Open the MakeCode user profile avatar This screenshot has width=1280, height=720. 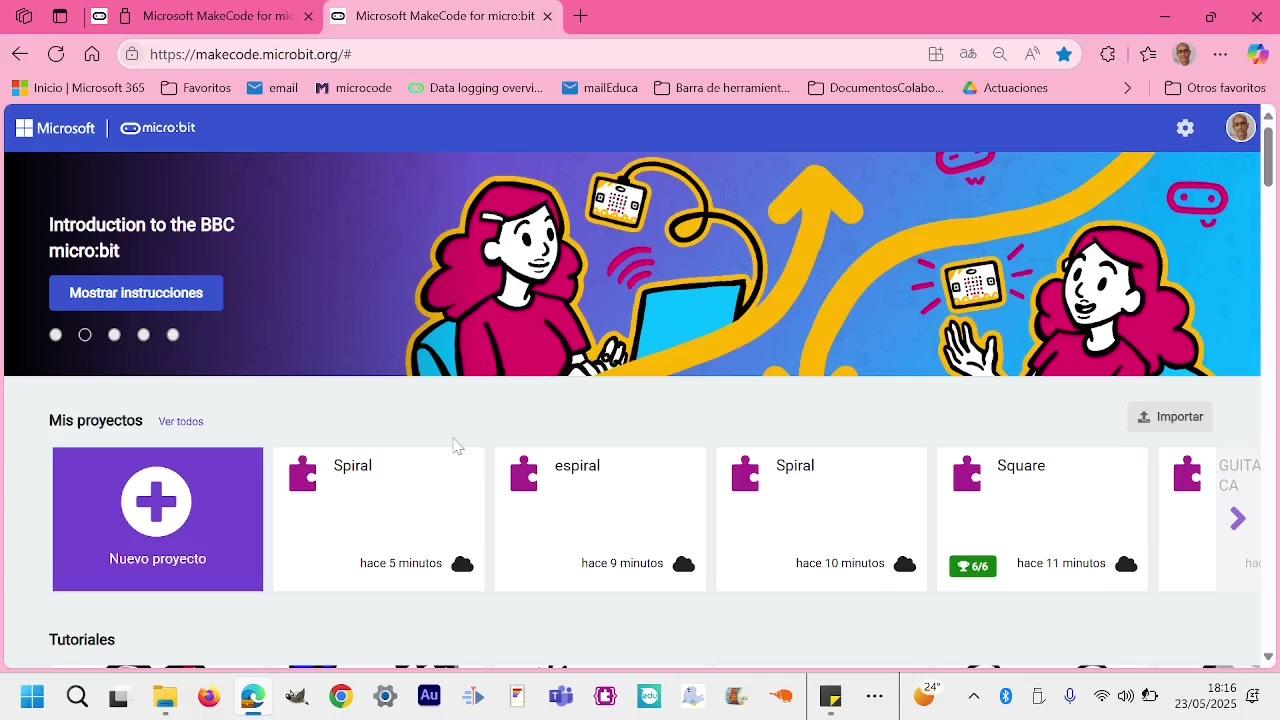[1241, 127]
